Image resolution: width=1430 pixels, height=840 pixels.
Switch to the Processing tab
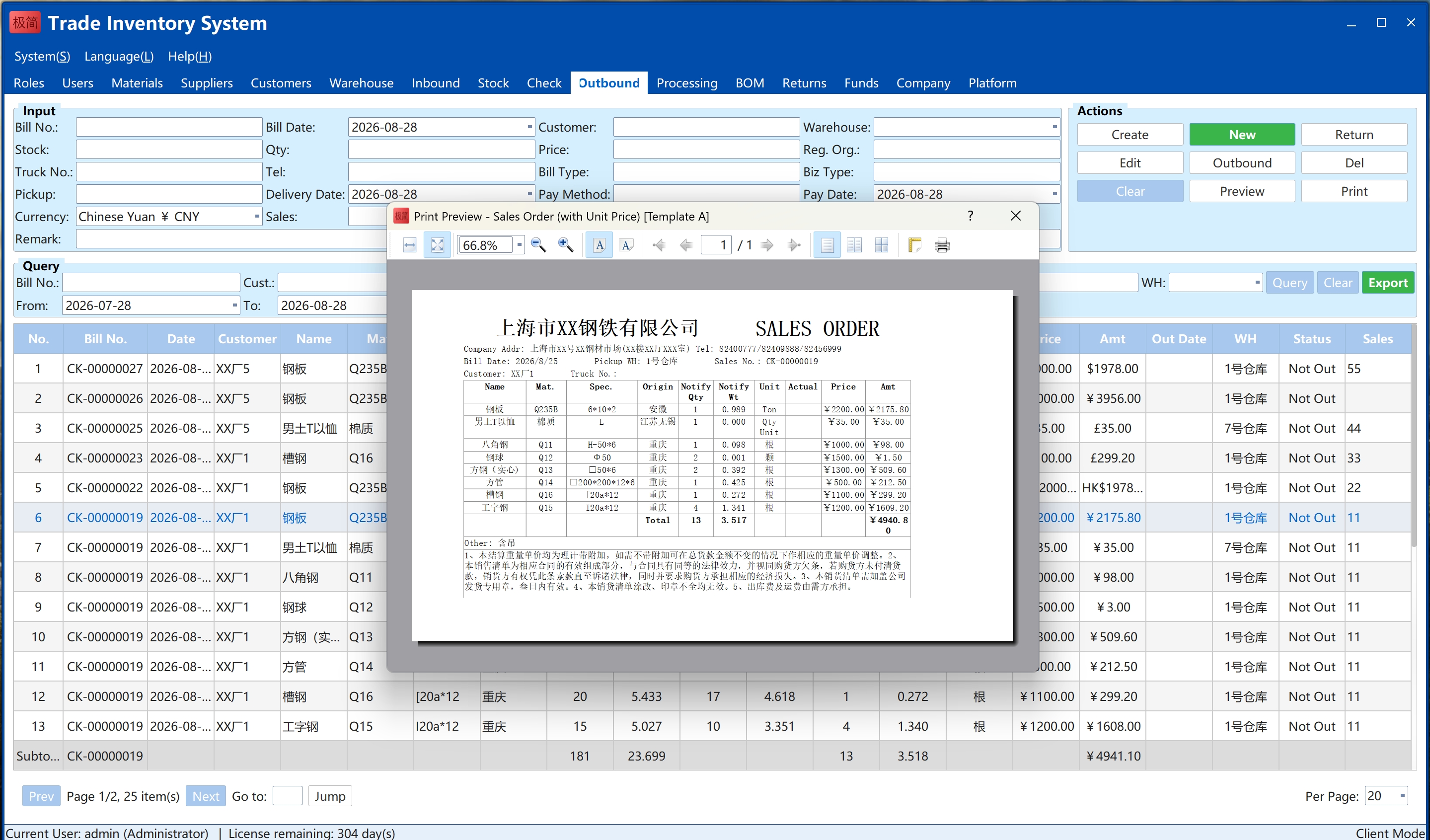(686, 83)
